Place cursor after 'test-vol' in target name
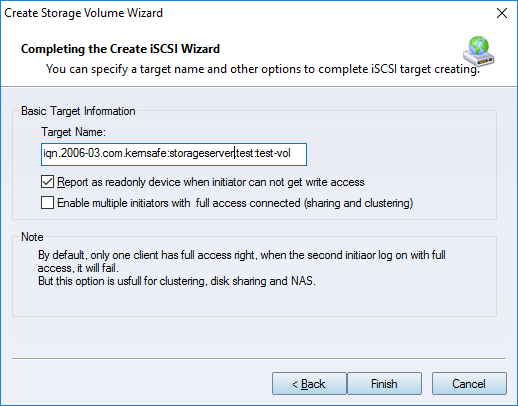This screenshot has height=406, width=518. click(x=291, y=154)
